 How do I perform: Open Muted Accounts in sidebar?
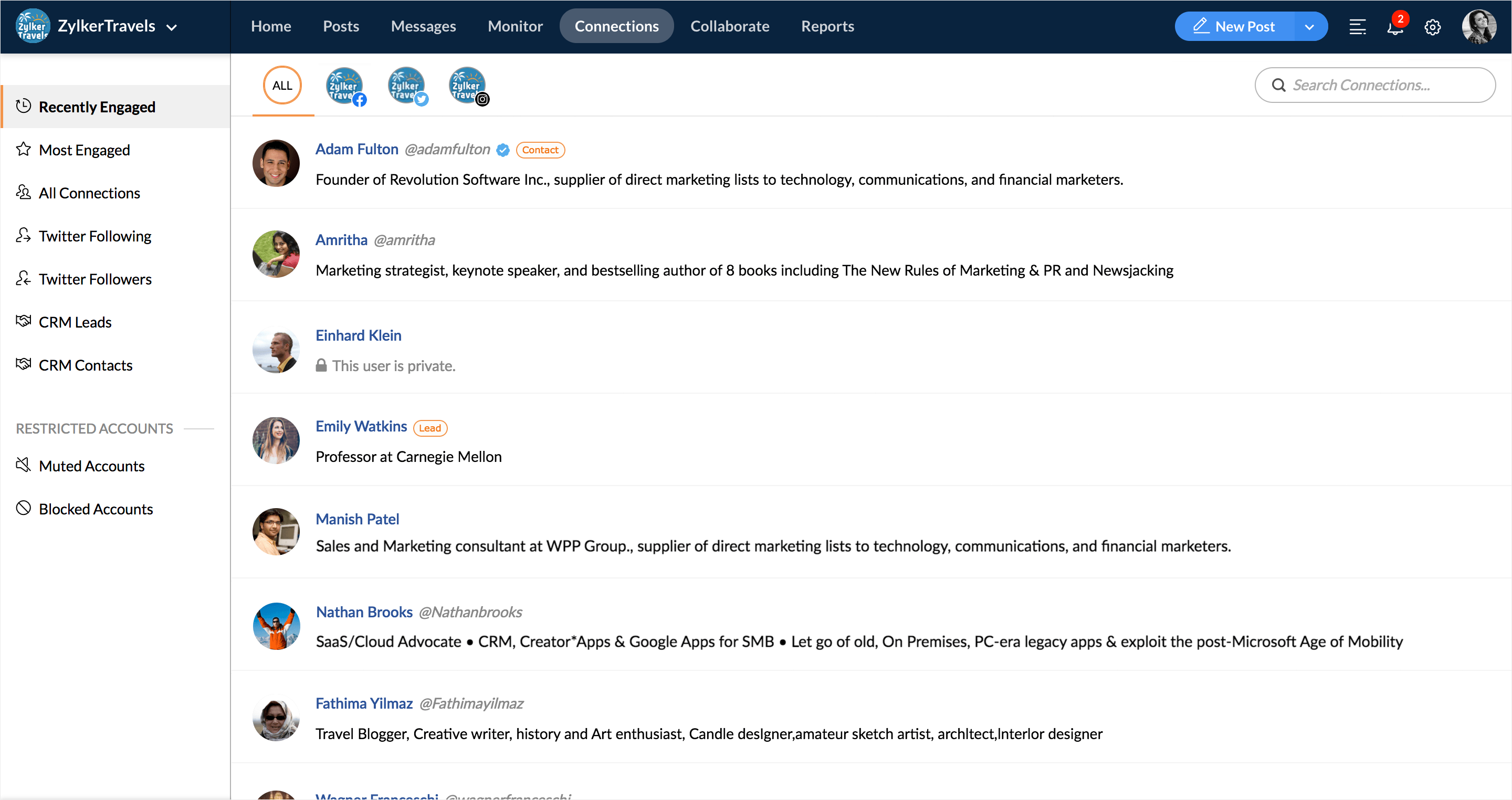point(91,466)
